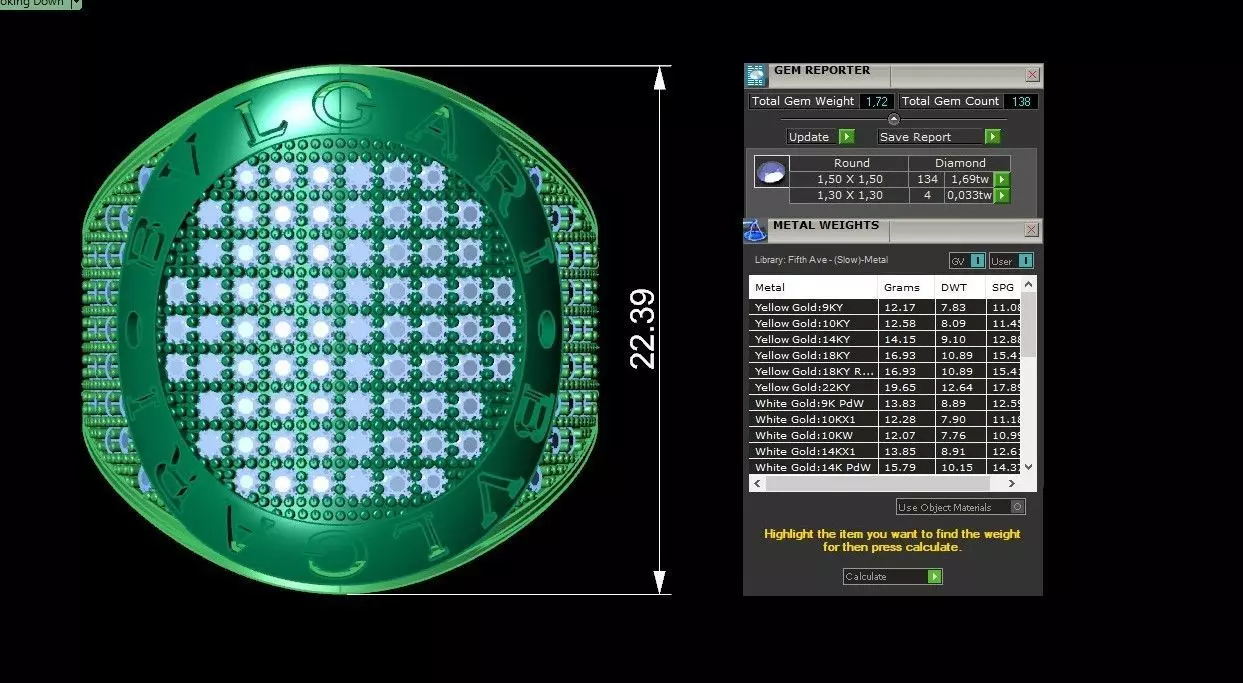Select Yellow Gold:14KY row
The width and height of the screenshot is (1243, 683).
(x=885, y=339)
